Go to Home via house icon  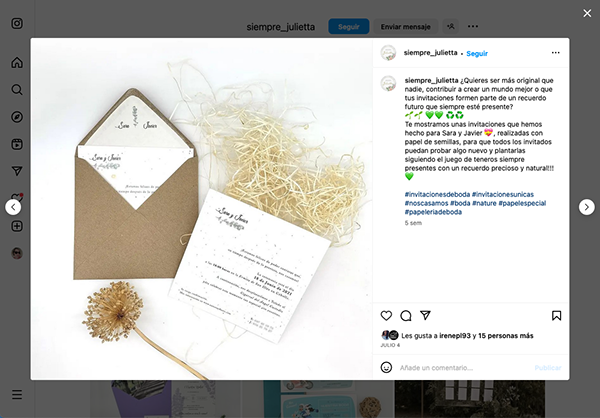pyautogui.click(x=17, y=62)
